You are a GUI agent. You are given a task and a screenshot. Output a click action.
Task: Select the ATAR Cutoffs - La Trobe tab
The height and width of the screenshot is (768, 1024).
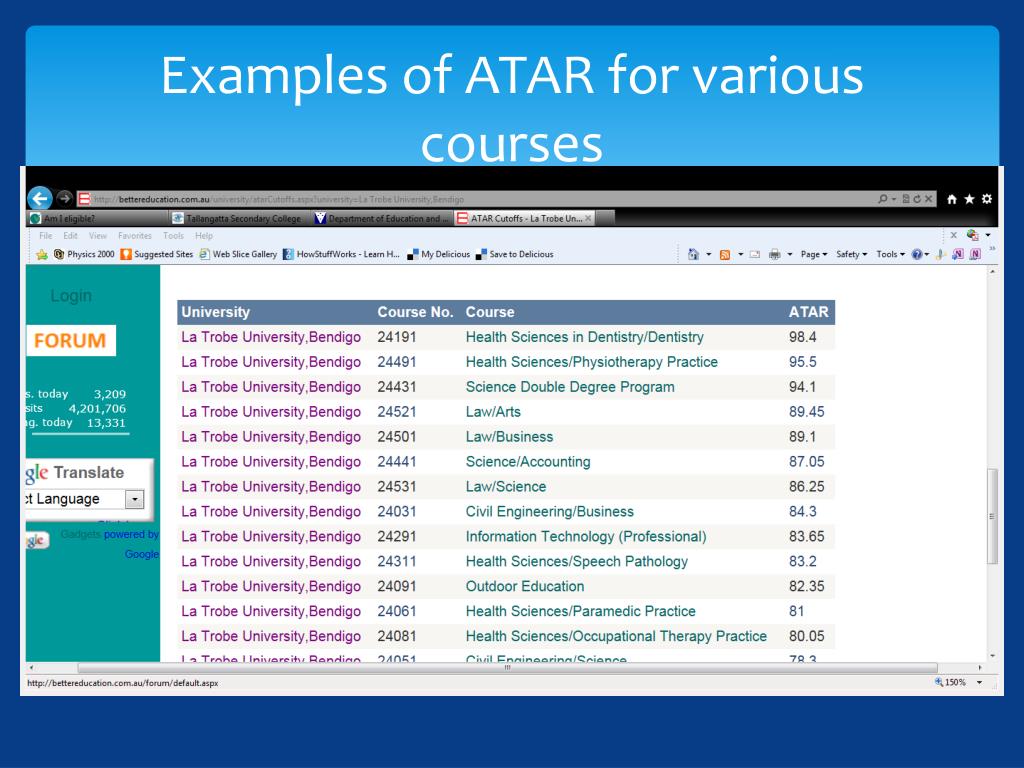point(526,218)
